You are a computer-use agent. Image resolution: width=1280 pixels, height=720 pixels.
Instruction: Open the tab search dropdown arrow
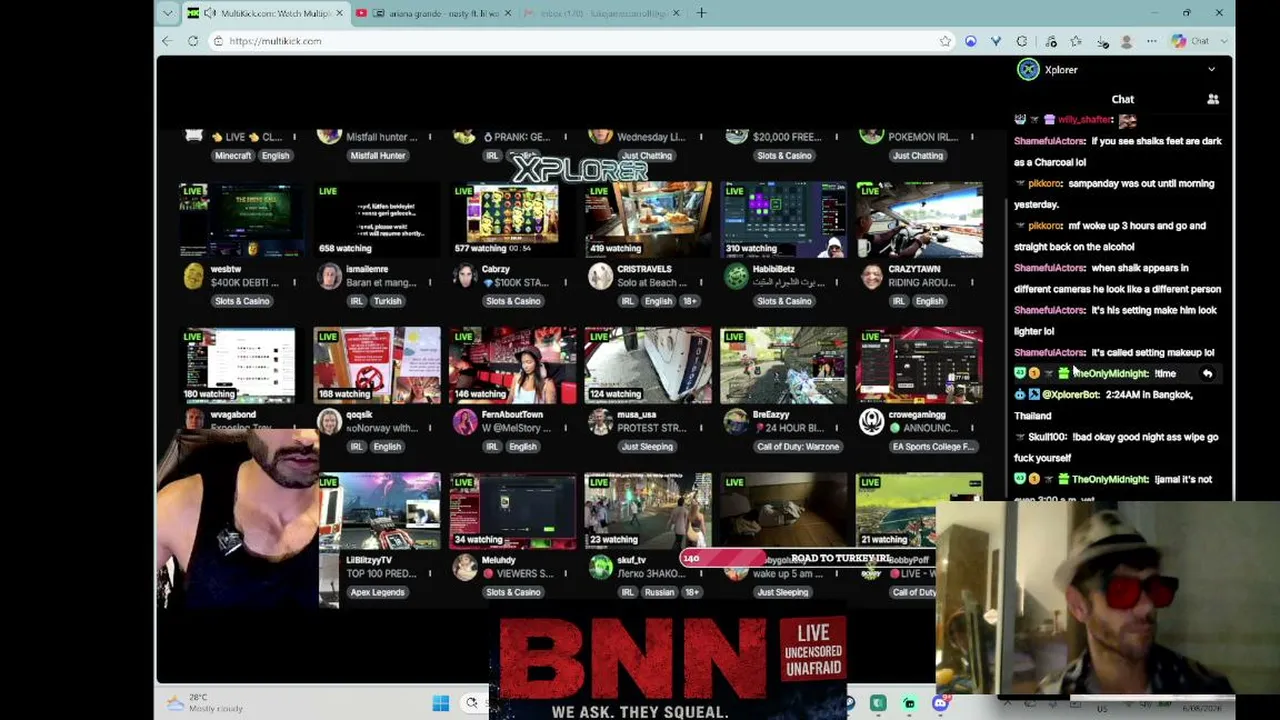(x=167, y=13)
